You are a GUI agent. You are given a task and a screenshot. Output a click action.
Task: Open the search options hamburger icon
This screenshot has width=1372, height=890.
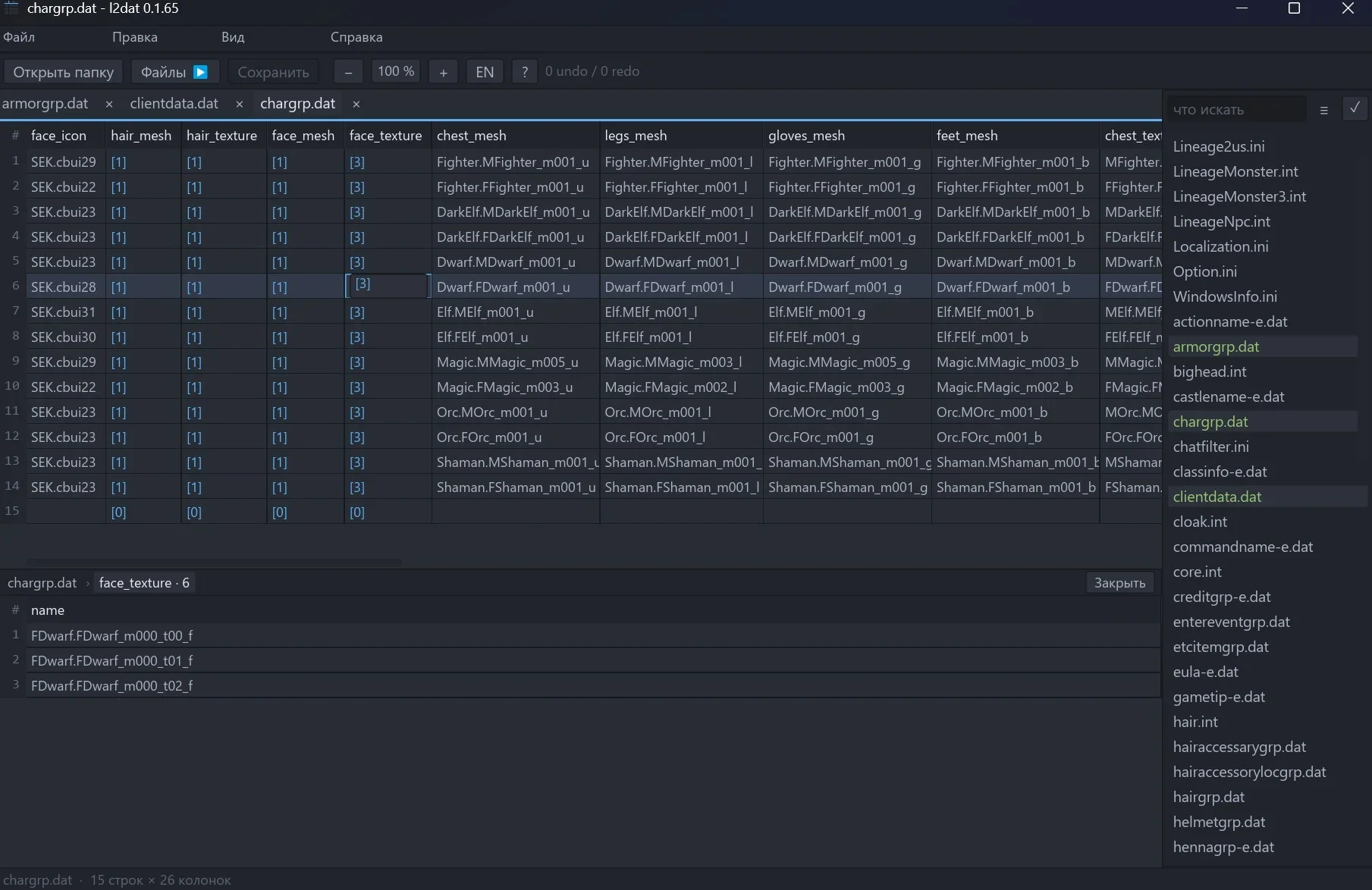pos(1323,110)
